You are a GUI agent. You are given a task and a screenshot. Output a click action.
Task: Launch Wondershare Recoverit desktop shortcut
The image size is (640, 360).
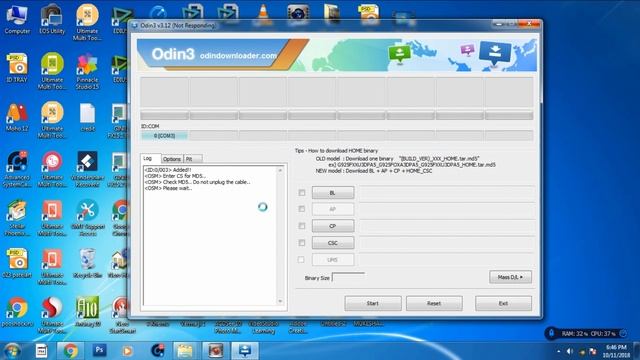tap(87, 169)
